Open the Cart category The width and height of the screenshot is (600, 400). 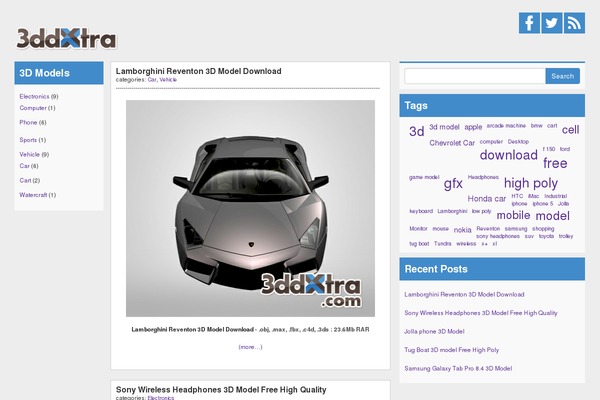point(25,180)
